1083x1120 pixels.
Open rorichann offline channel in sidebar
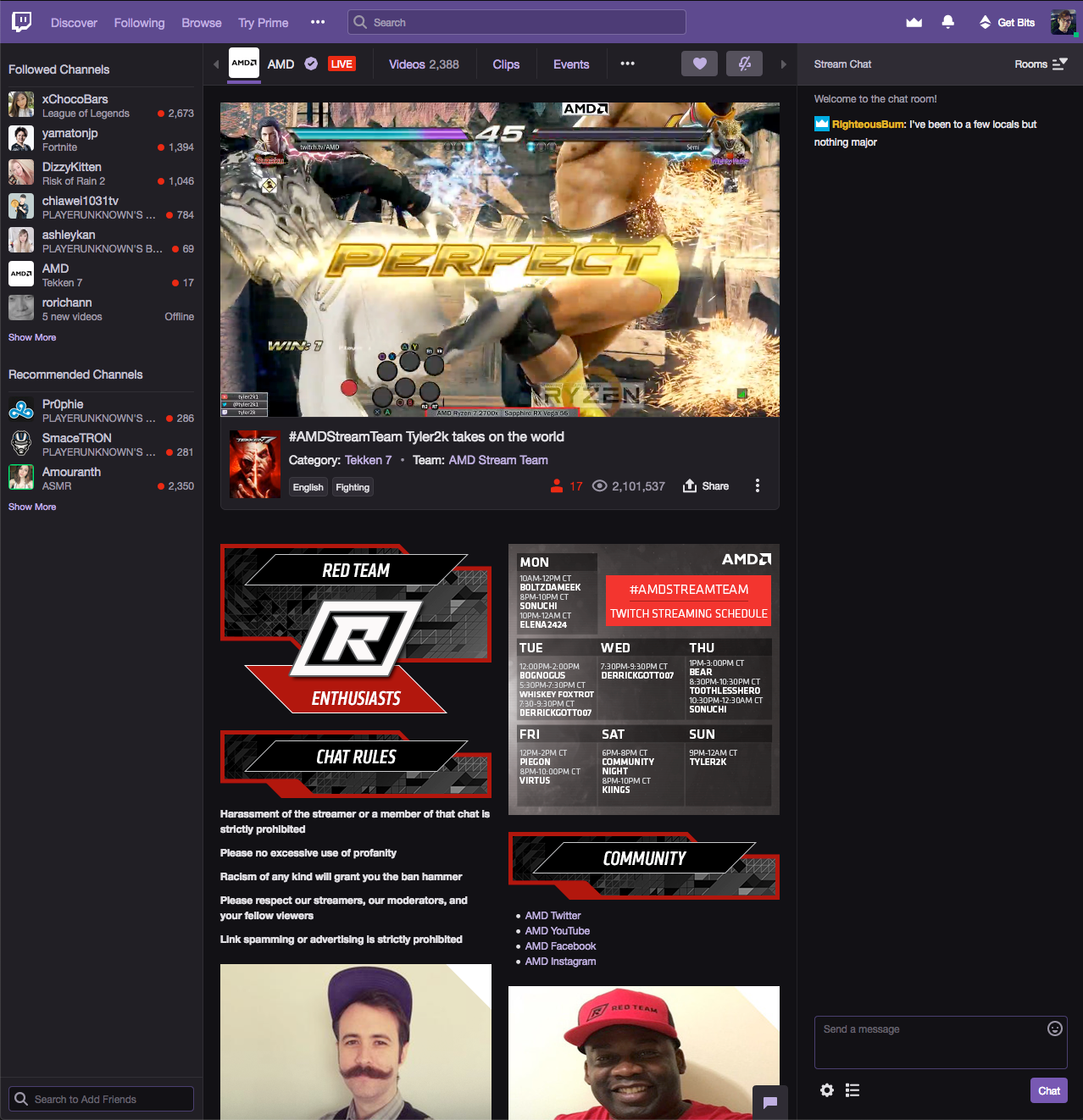point(101,308)
